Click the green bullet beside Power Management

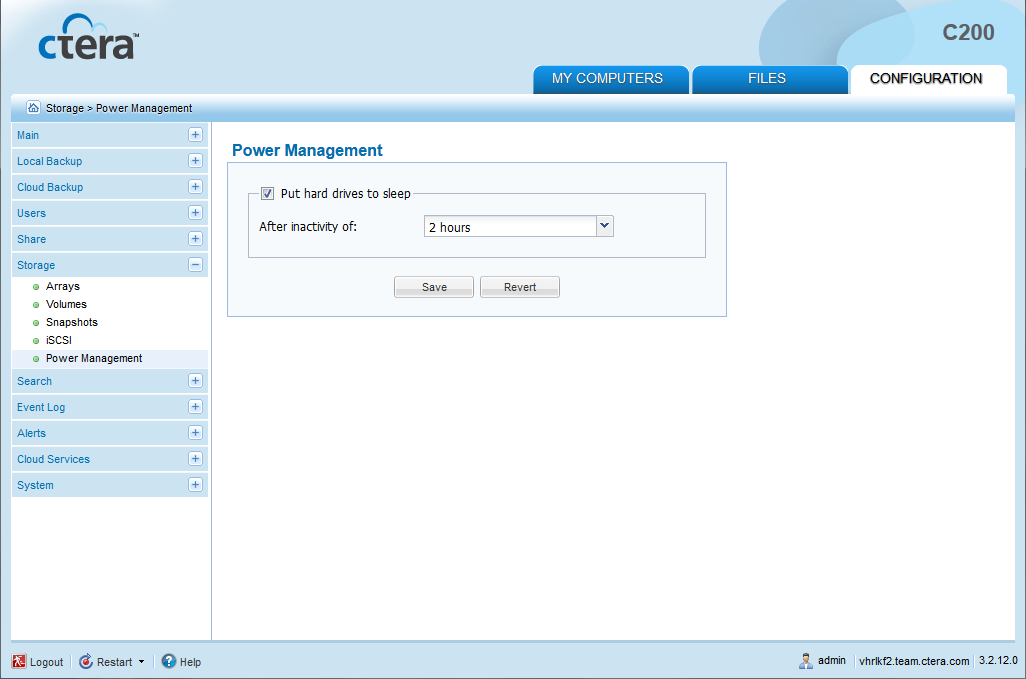[x=36, y=358]
